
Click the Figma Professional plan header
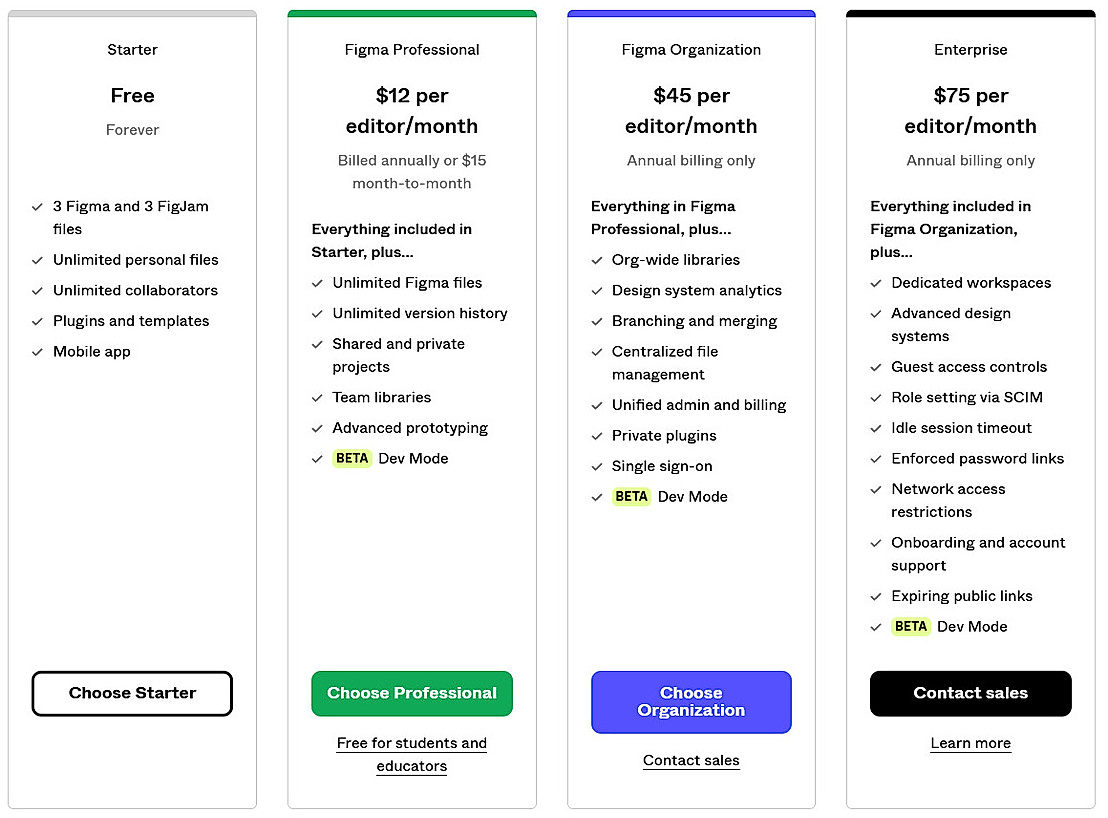[x=411, y=49]
